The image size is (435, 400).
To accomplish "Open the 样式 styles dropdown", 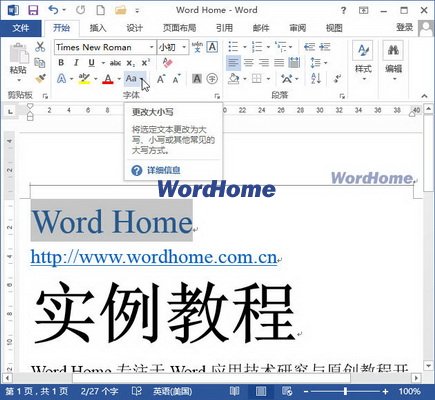I will click(x=363, y=61).
